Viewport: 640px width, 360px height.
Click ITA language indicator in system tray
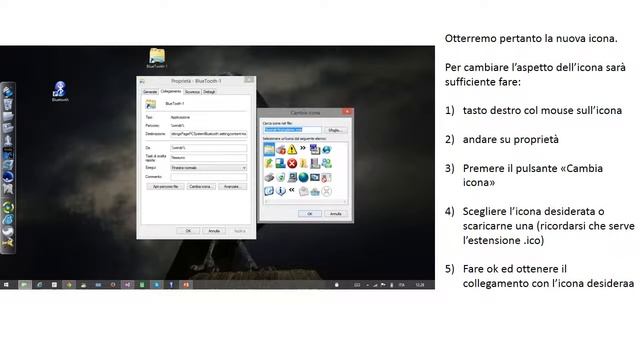pyautogui.click(x=402, y=284)
